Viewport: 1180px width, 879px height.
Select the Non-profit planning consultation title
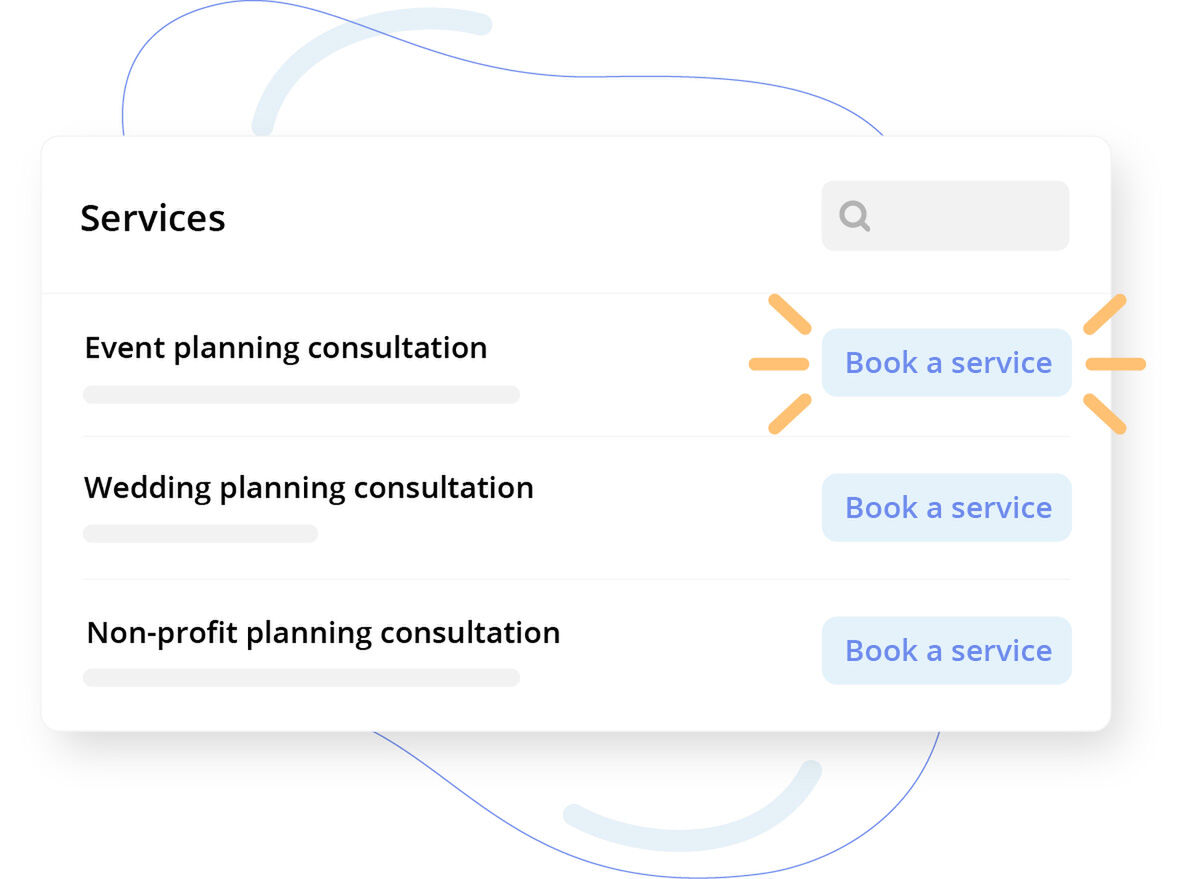(x=322, y=632)
